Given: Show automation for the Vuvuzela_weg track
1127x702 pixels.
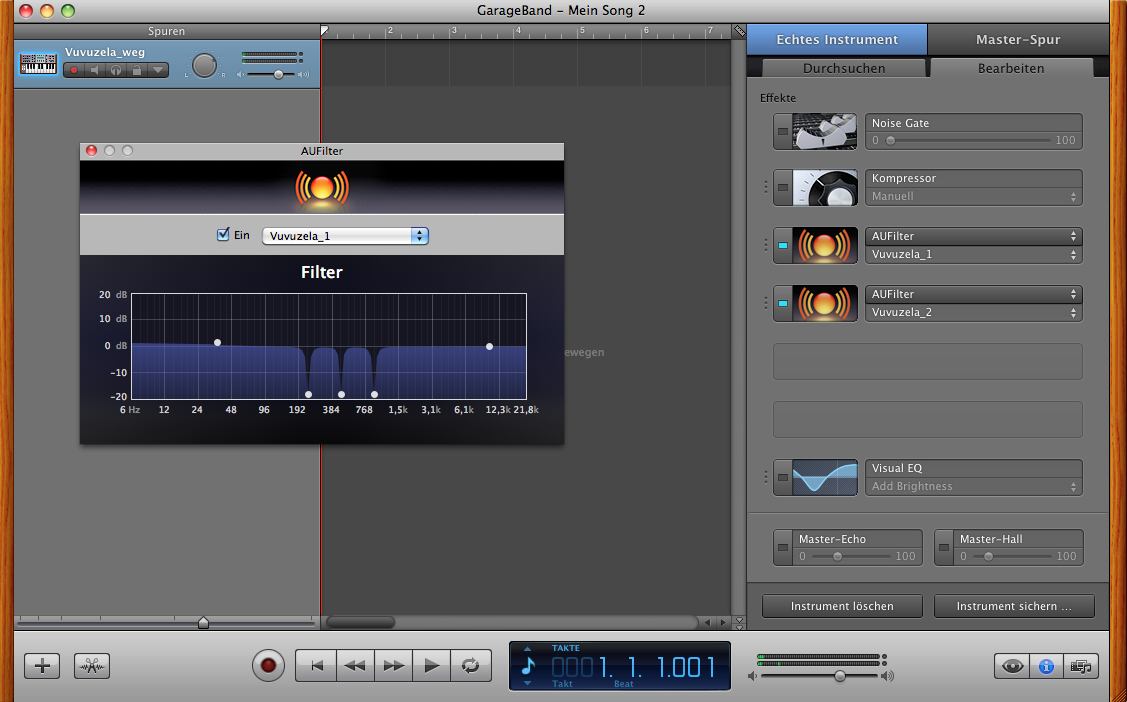Looking at the screenshot, I should pos(157,70).
